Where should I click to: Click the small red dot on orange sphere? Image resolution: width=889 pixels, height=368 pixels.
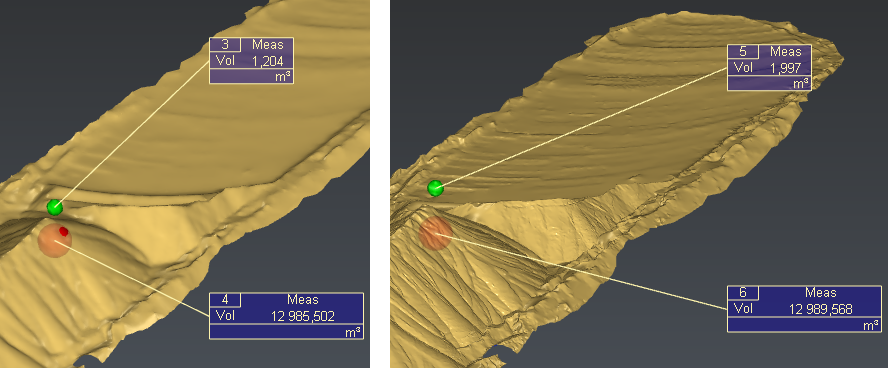click(x=64, y=231)
